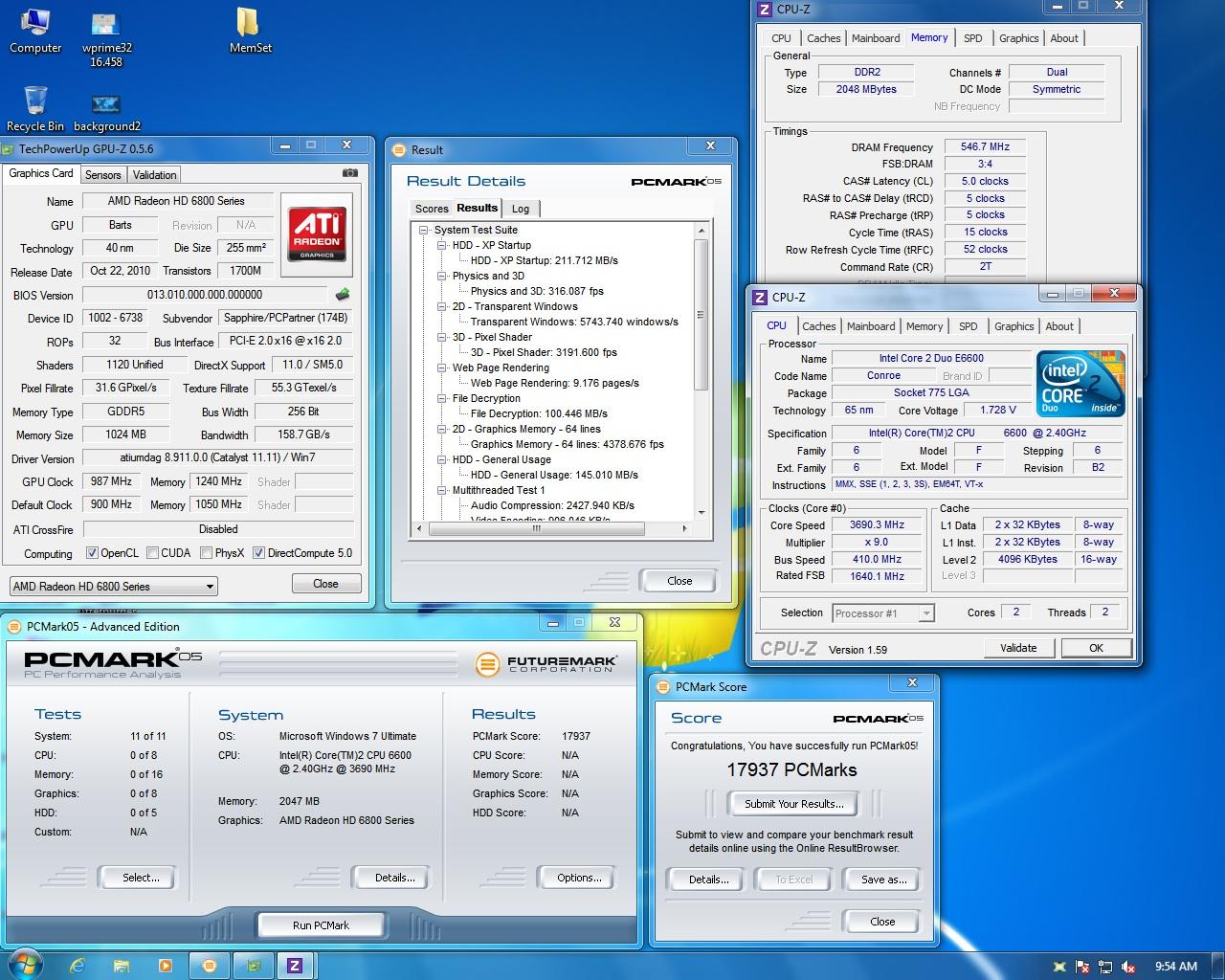The image size is (1225, 980).
Task: Open the AMD Radeon HD 6800 Series dropdown
Action: point(114,586)
